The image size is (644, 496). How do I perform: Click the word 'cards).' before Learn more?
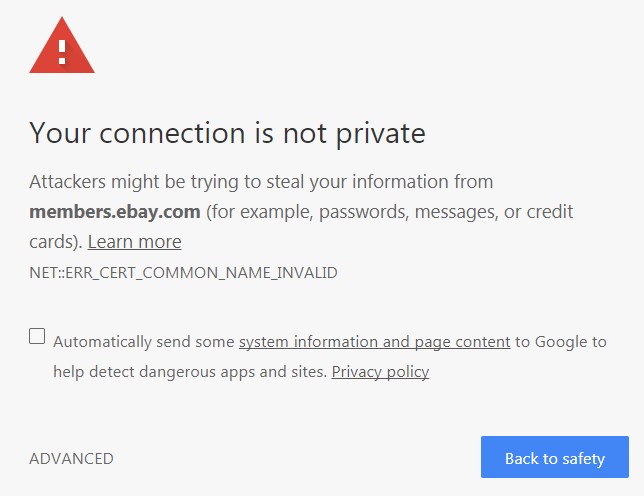click(x=56, y=242)
